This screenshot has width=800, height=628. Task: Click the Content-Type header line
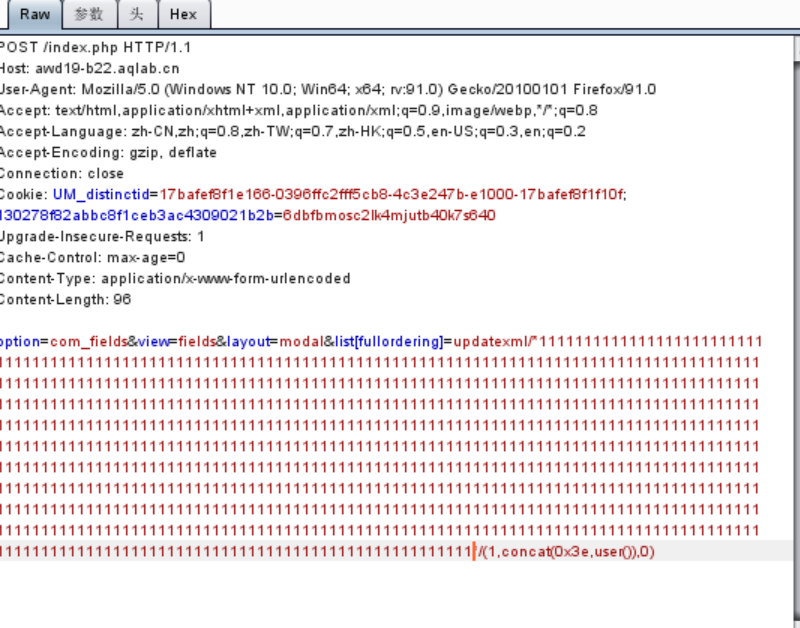tap(175, 279)
